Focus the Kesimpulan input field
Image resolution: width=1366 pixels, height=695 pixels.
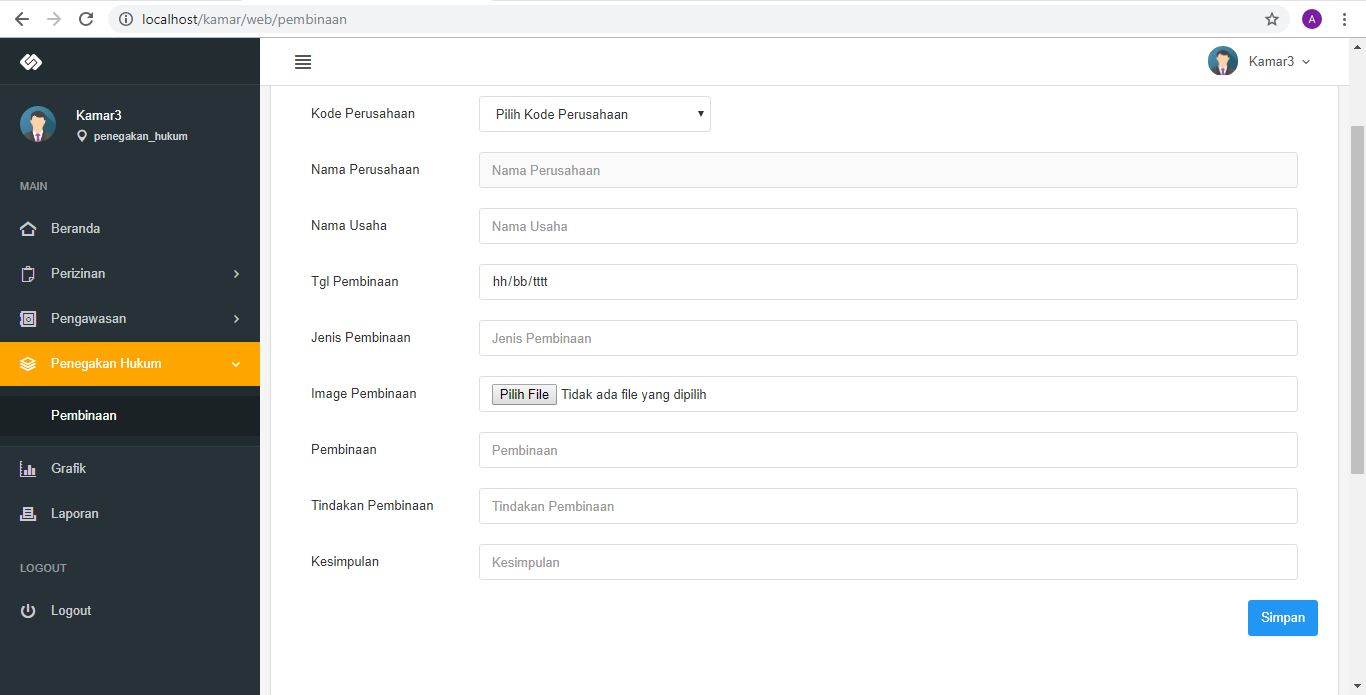pyautogui.click(x=887, y=562)
